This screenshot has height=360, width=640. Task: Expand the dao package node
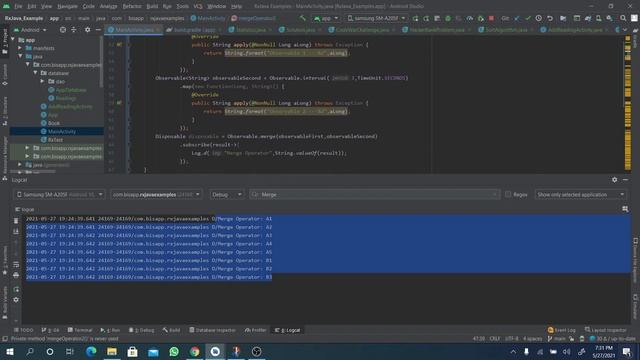click(42, 82)
